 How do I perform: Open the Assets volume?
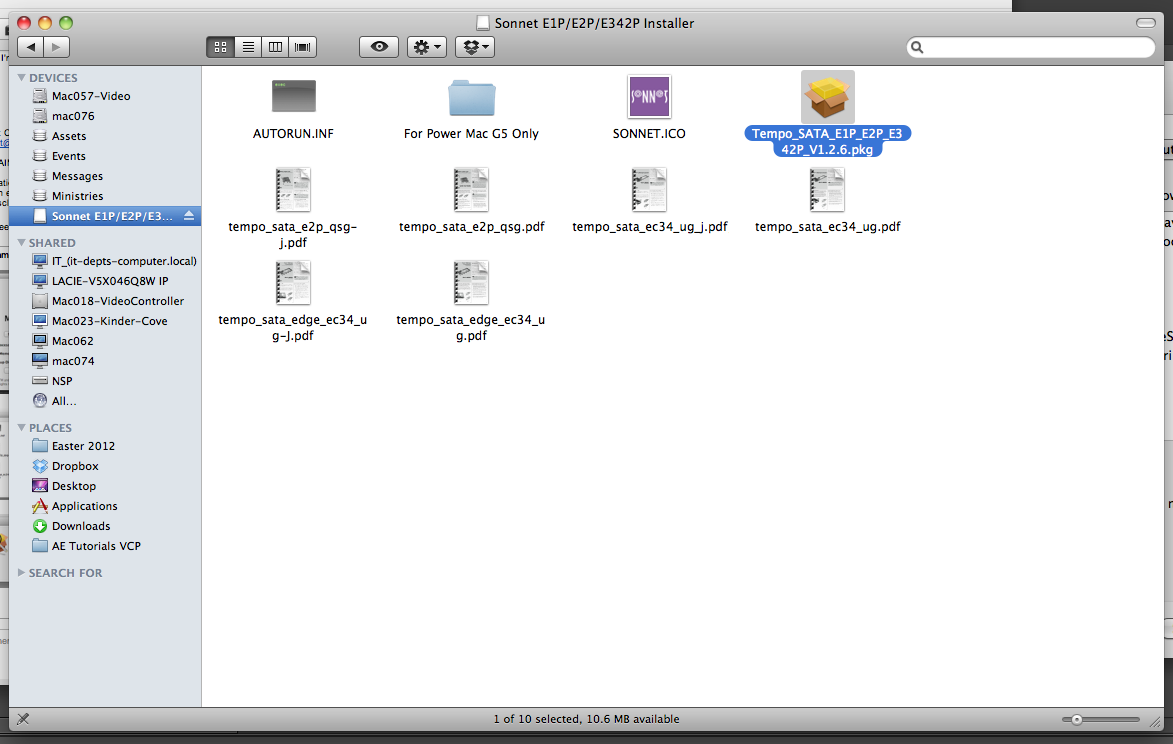[x=105, y=136]
